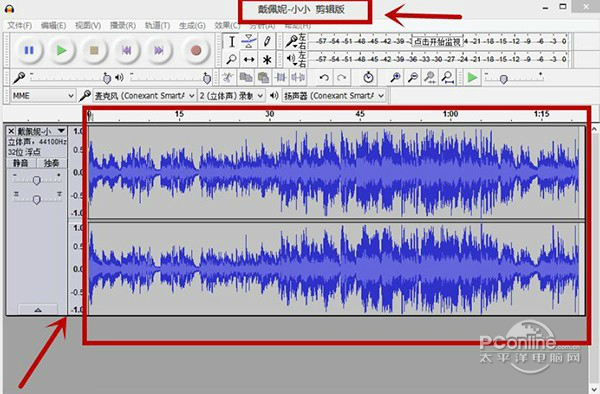
Task: Select the Selection (I-beam) tool
Action: pos(232,41)
